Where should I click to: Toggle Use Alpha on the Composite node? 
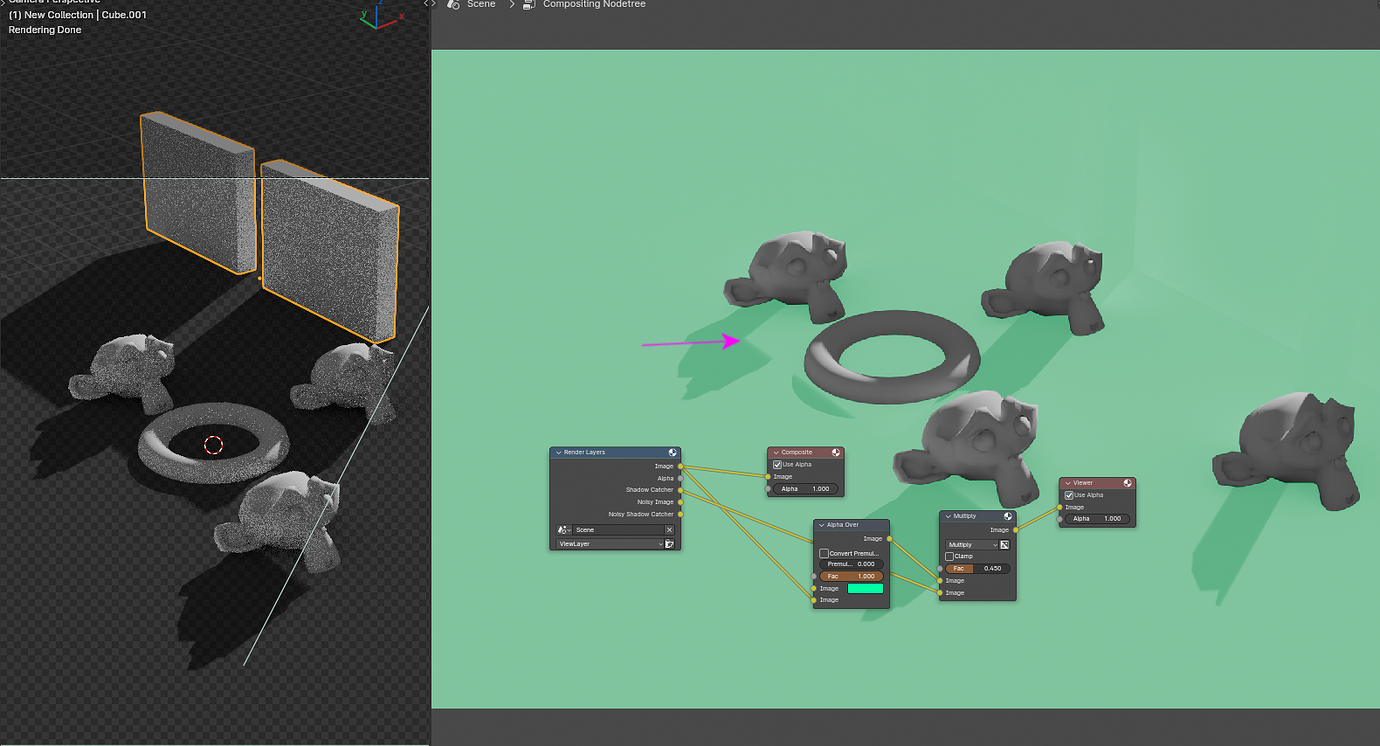[777, 465]
